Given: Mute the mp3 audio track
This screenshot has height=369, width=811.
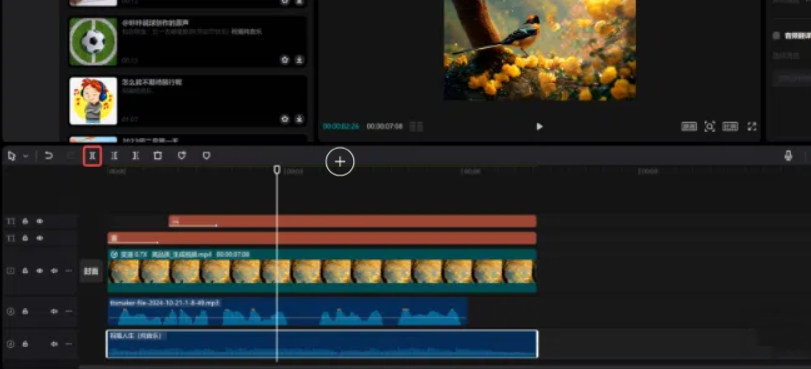Looking at the screenshot, I should tap(54, 312).
